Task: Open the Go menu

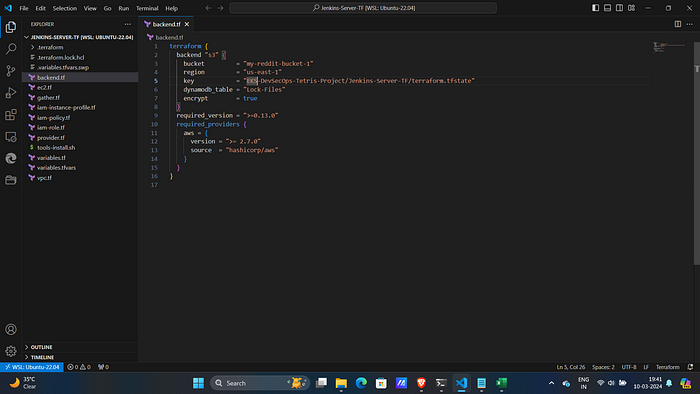Action: [108, 8]
